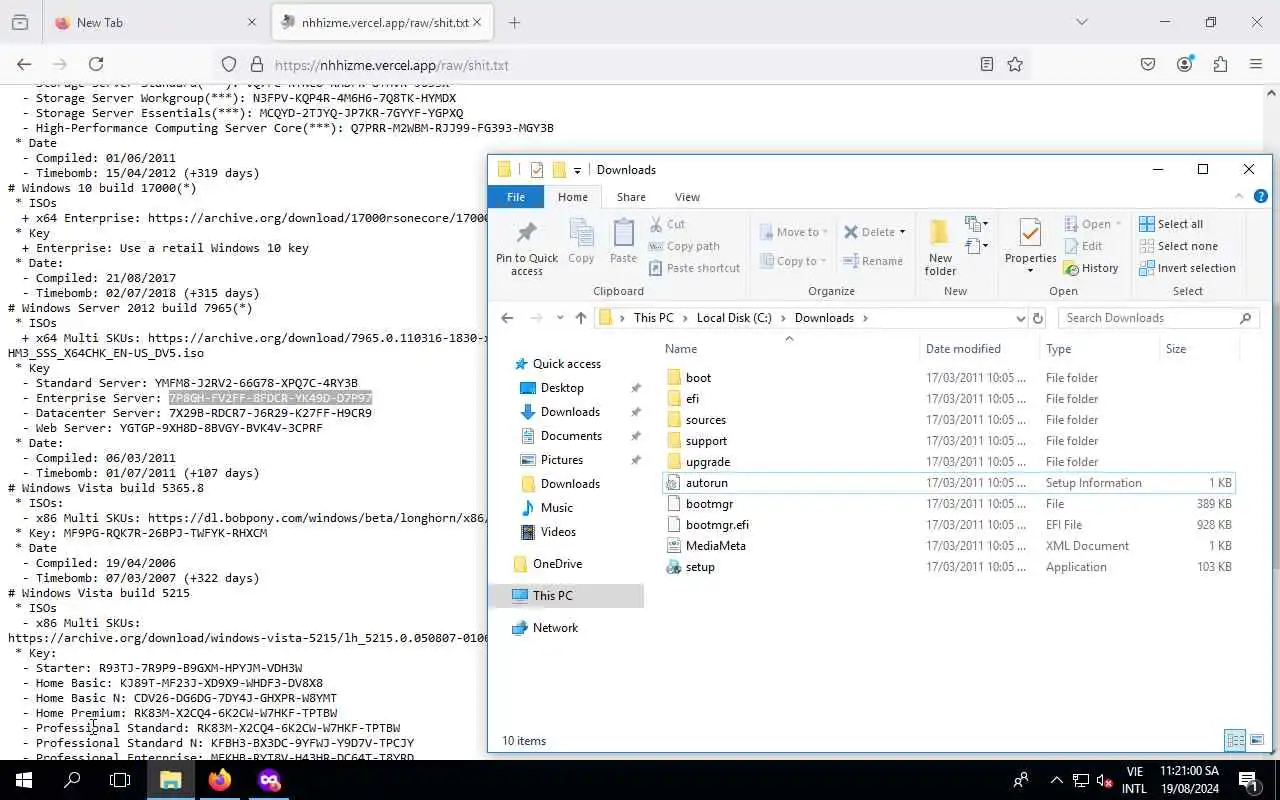Click Save to Pocket icon in Firefox
1280x800 pixels.
(1148, 64)
